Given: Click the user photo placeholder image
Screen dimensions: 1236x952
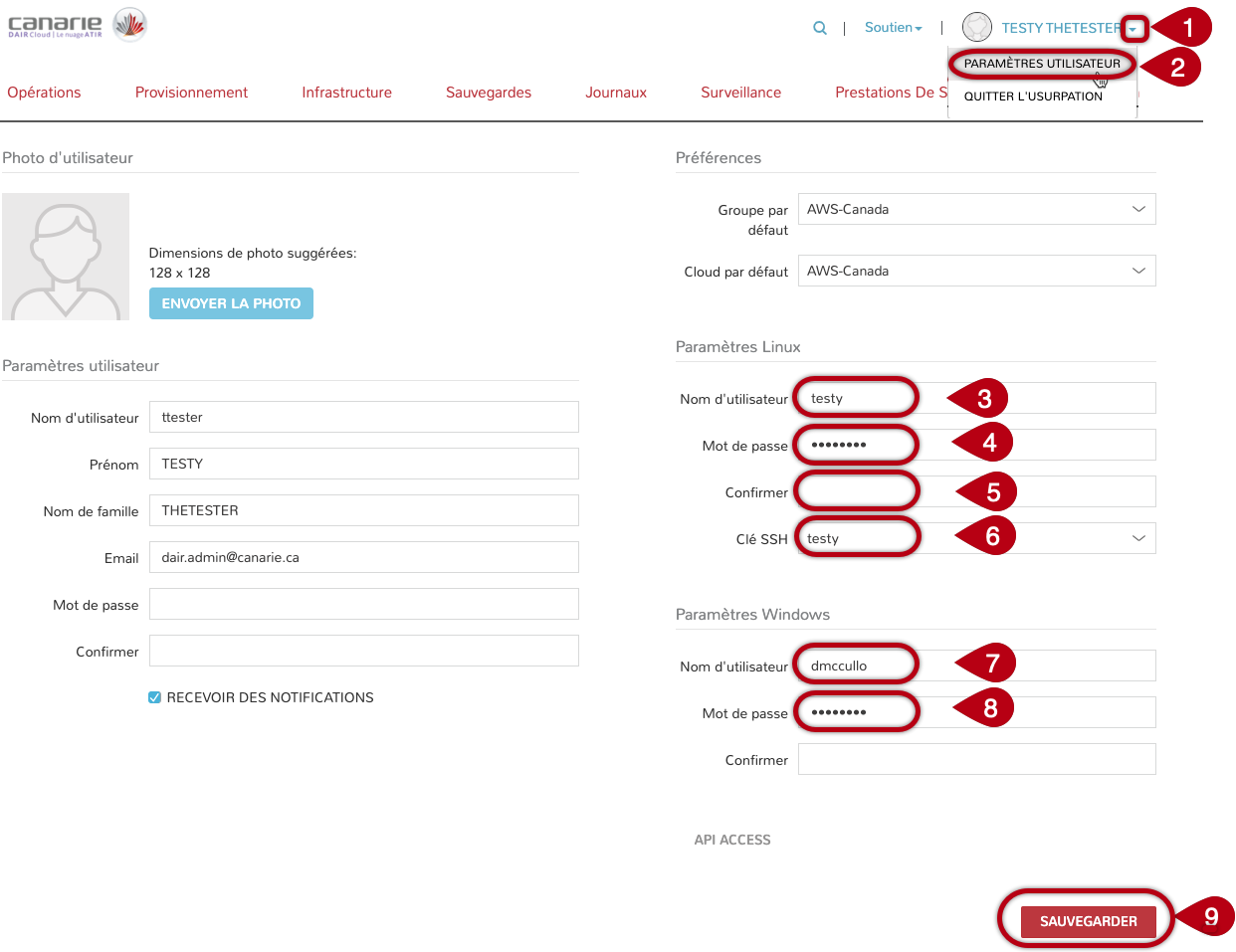Looking at the screenshot, I should [66, 257].
